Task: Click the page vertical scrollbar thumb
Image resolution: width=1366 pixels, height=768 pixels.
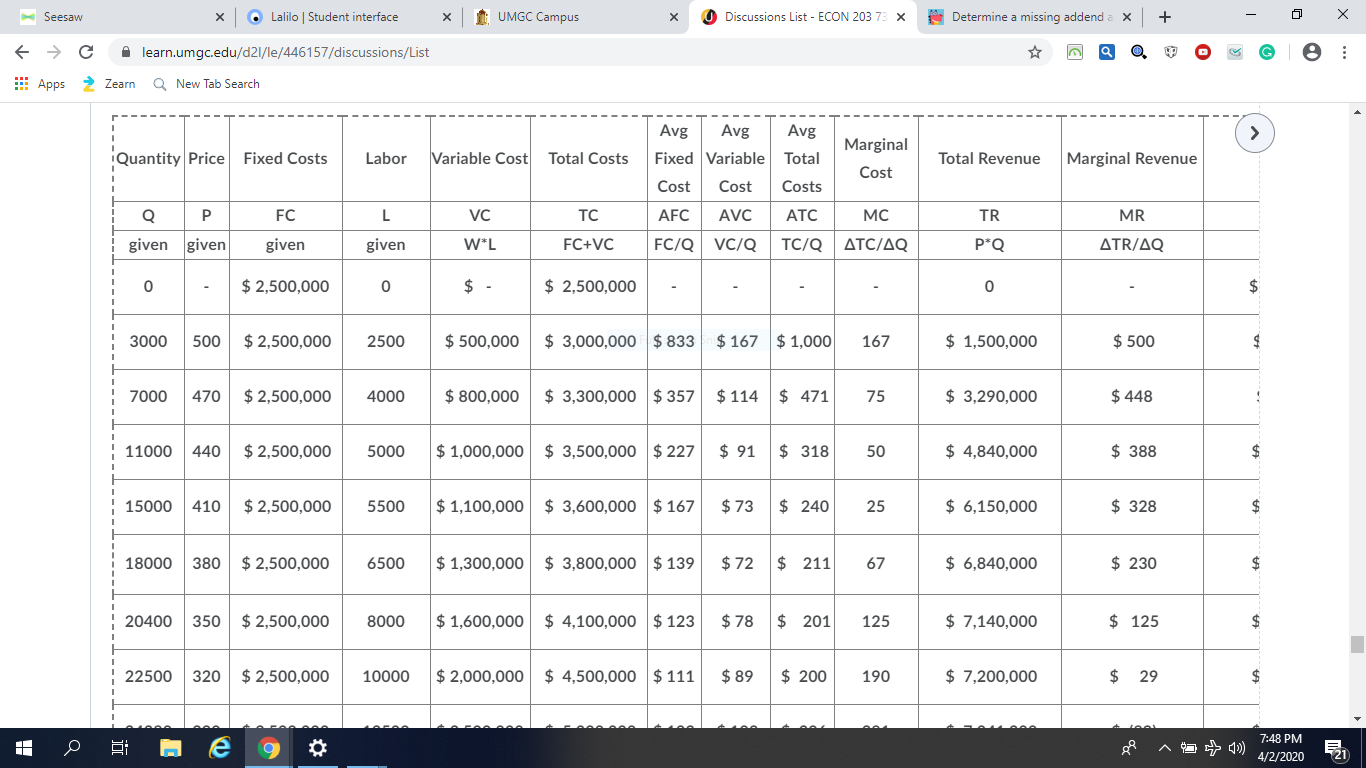Action: 1357,644
